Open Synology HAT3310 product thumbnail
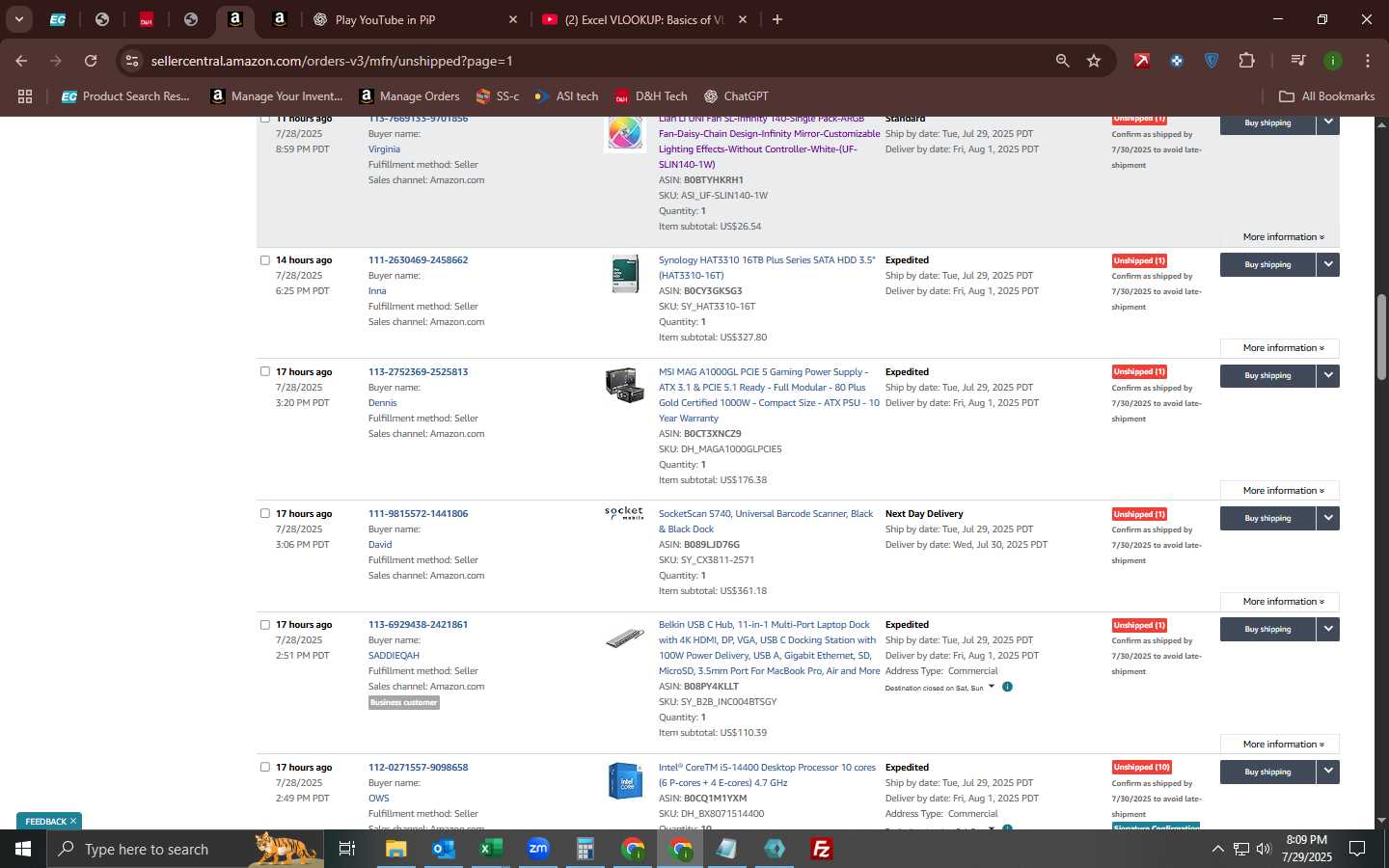 625,274
